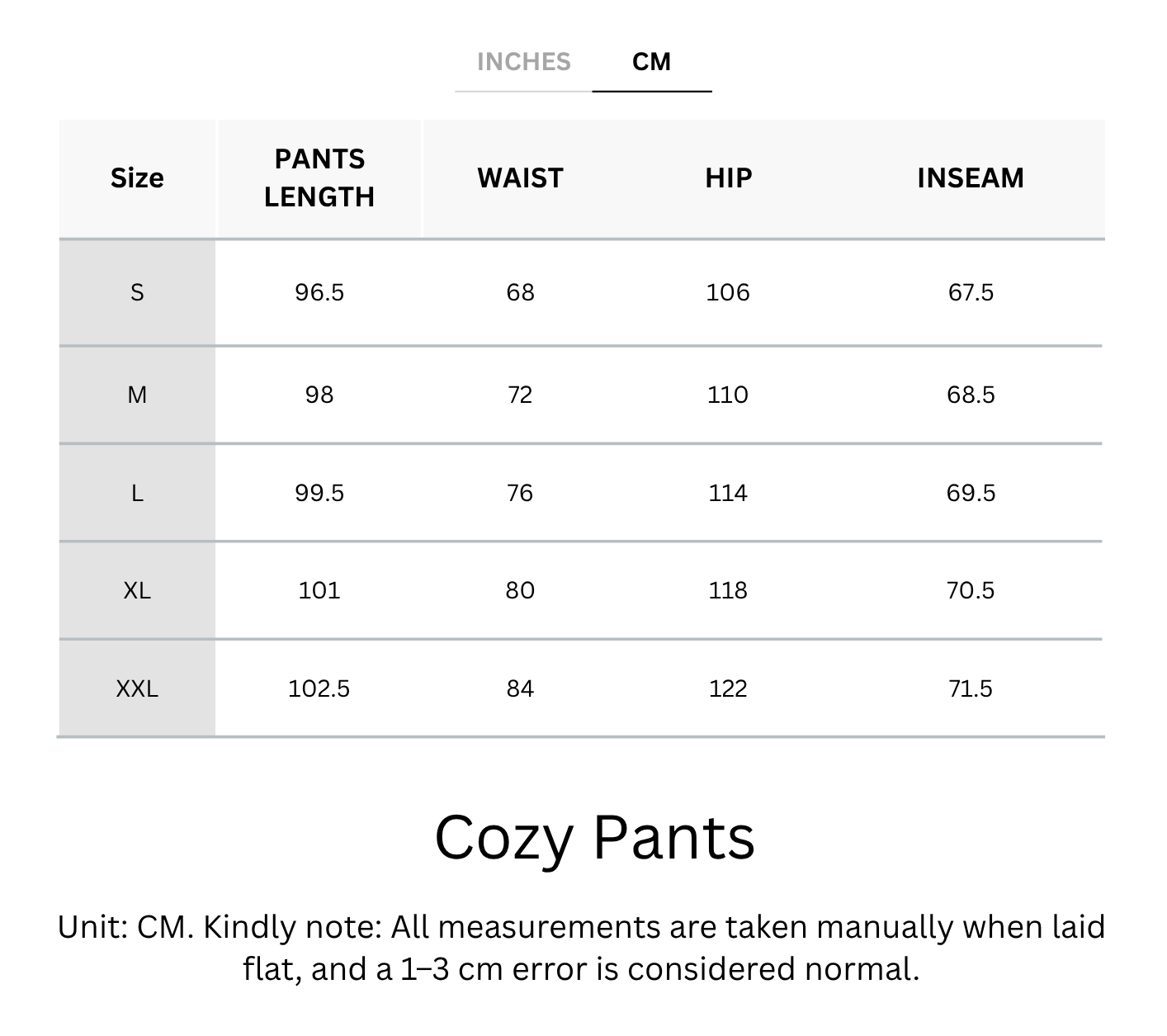Screen dimensions: 1167x1036
Task: Click the Cozy Pants title text
Action: [594, 838]
